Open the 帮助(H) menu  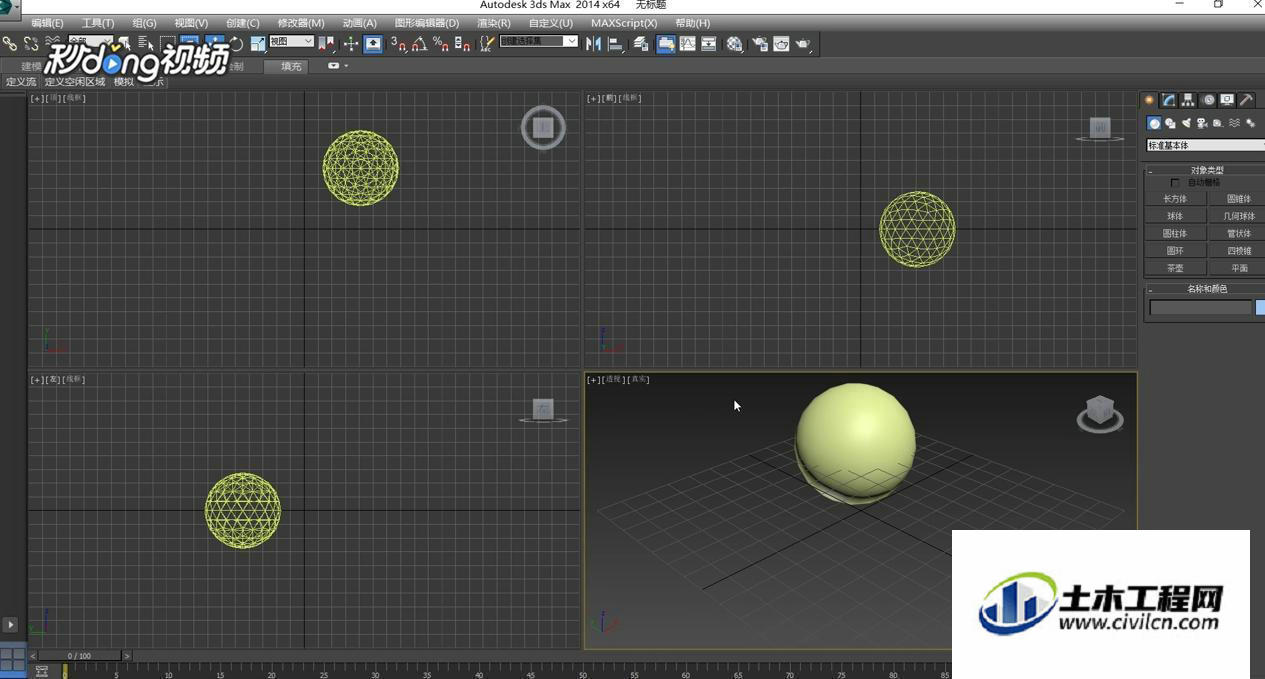[x=693, y=23]
